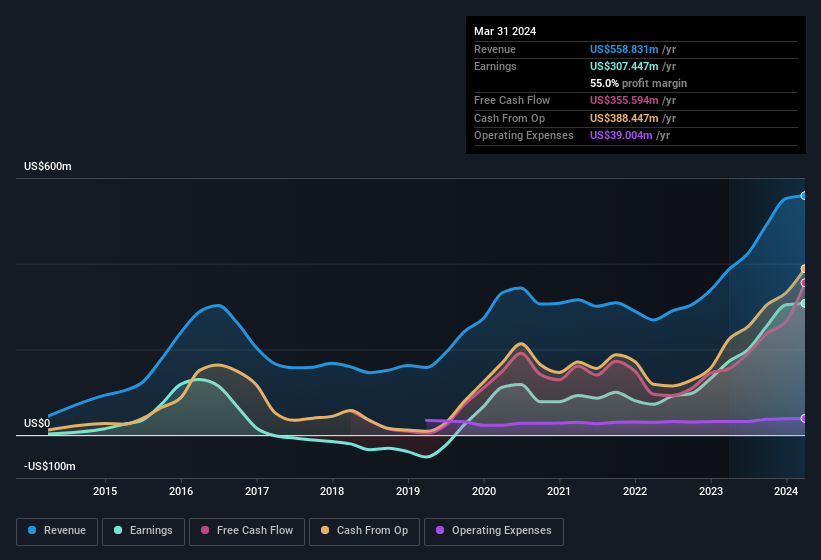Click the Mar 31 2024 tooltip date
This screenshot has width=821, height=560.
pos(505,31)
